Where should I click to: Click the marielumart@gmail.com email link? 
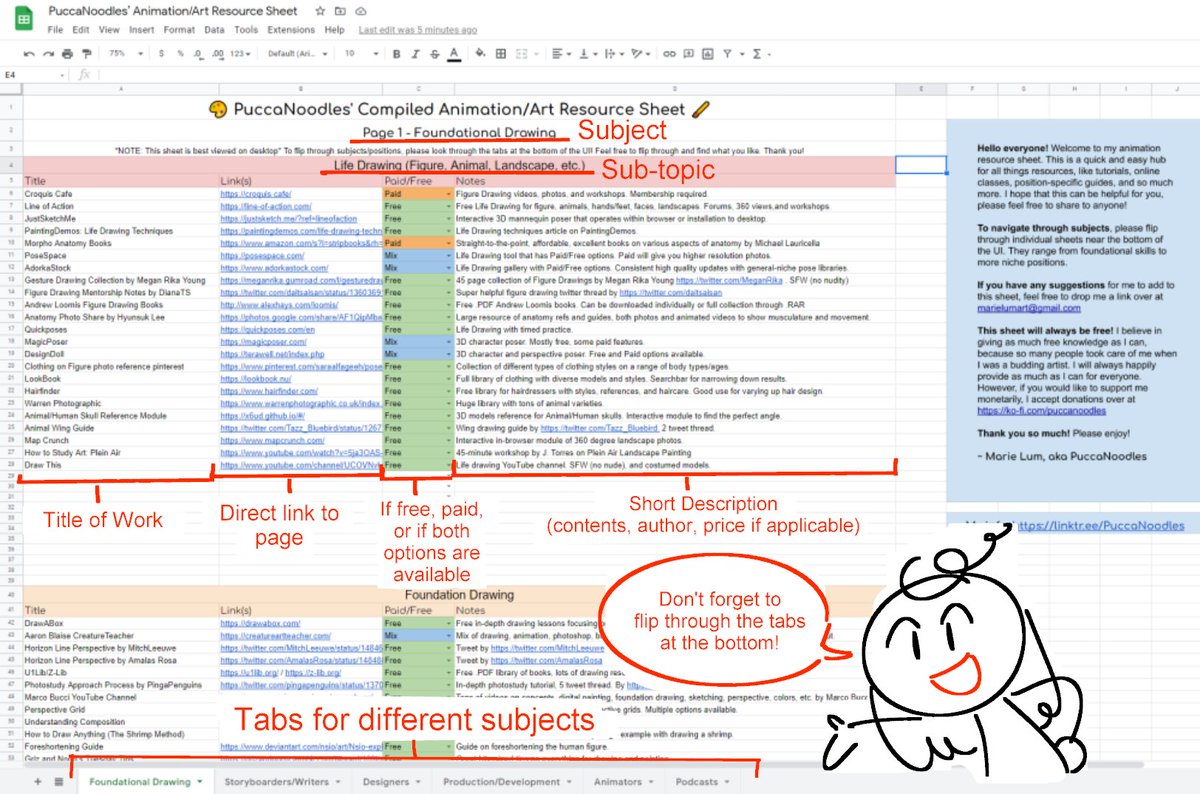(x=1027, y=308)
